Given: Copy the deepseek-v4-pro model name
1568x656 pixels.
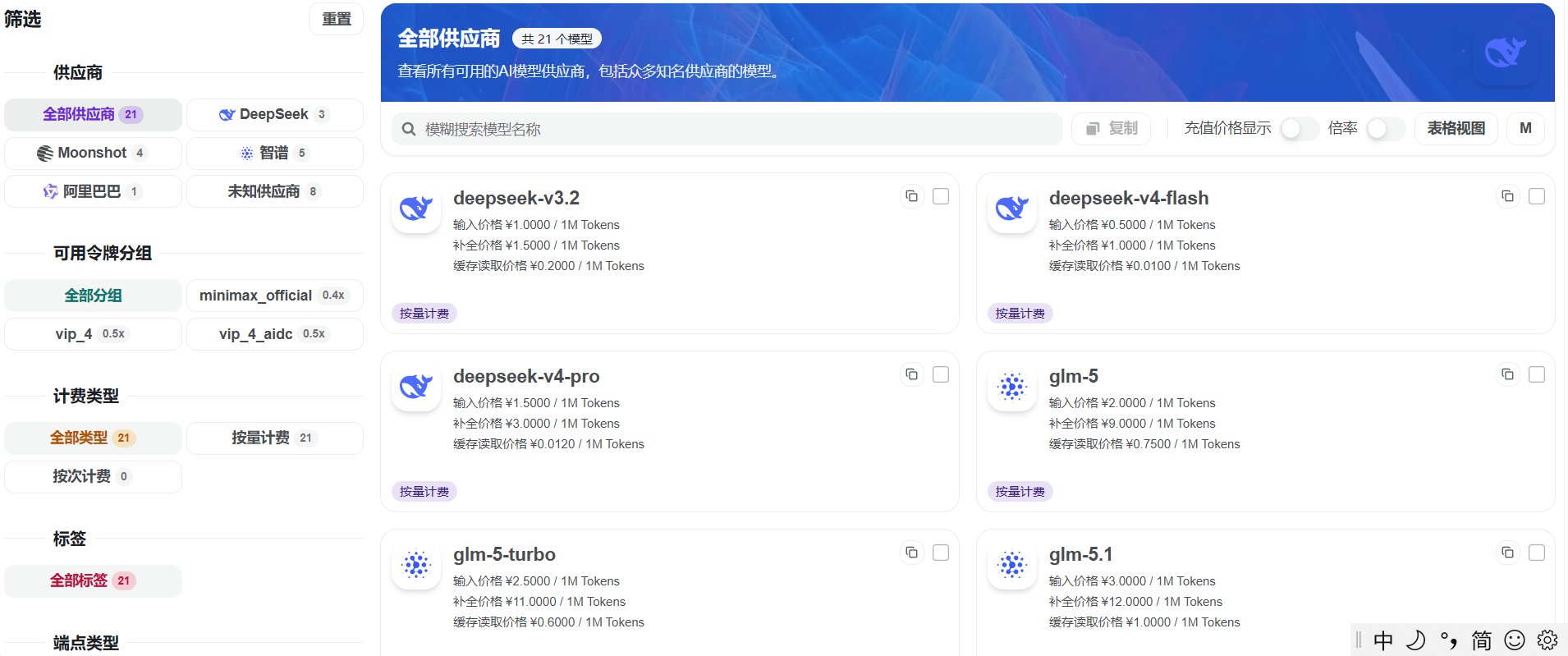Looking at the screenshot, I should point(911,374).
